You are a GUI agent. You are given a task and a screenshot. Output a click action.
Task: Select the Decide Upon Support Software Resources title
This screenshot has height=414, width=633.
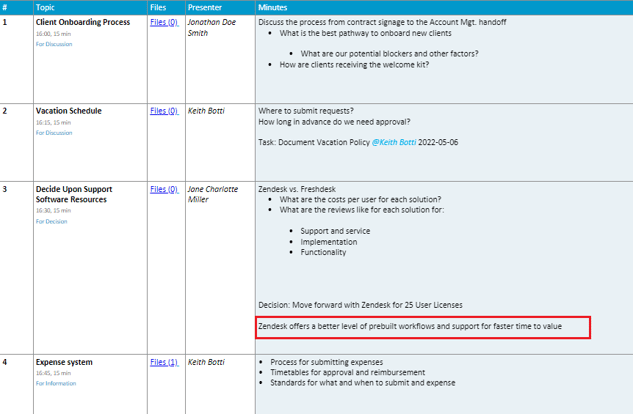coord(74,194)
